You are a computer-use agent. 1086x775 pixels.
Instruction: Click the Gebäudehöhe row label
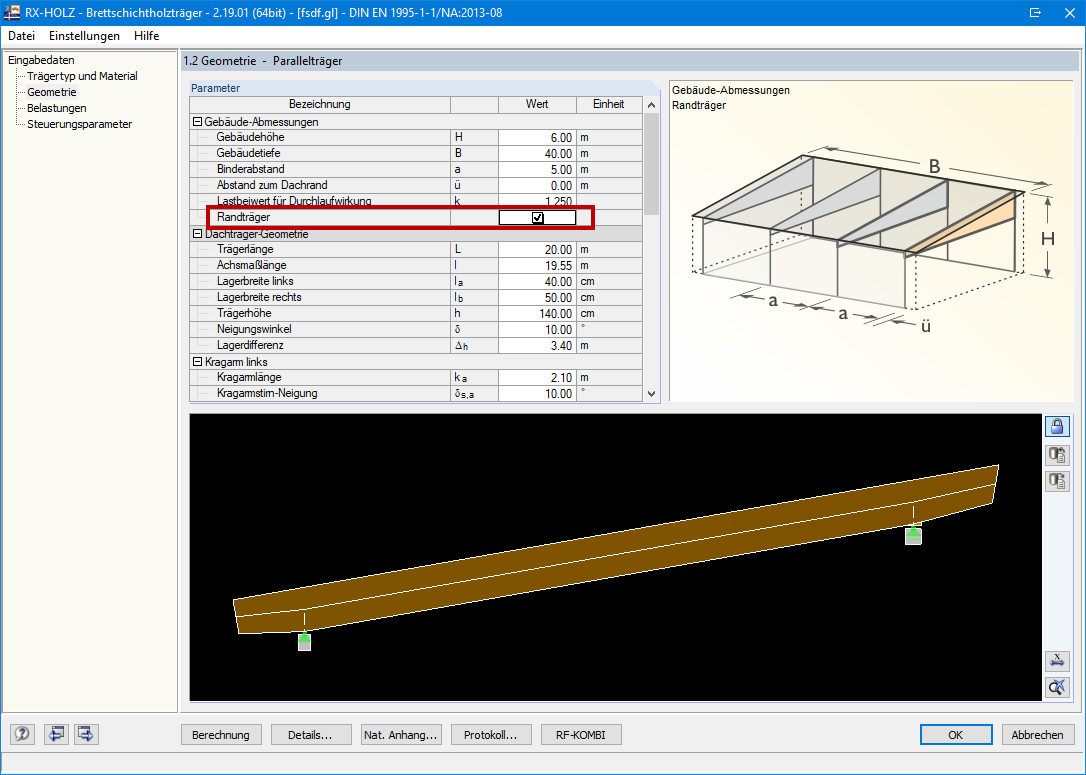250,137
